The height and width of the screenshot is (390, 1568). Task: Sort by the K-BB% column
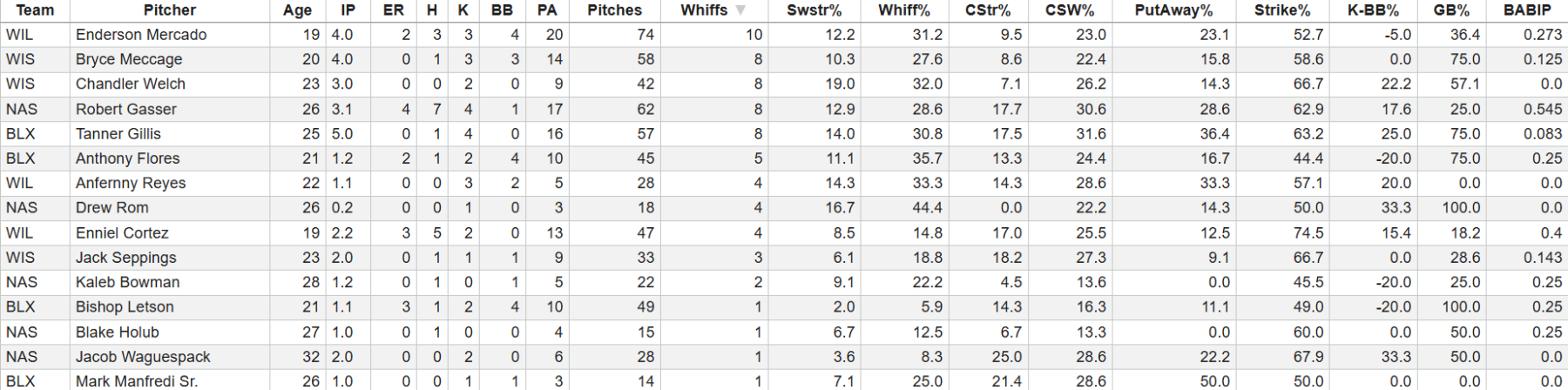[x=1373, y=10]
